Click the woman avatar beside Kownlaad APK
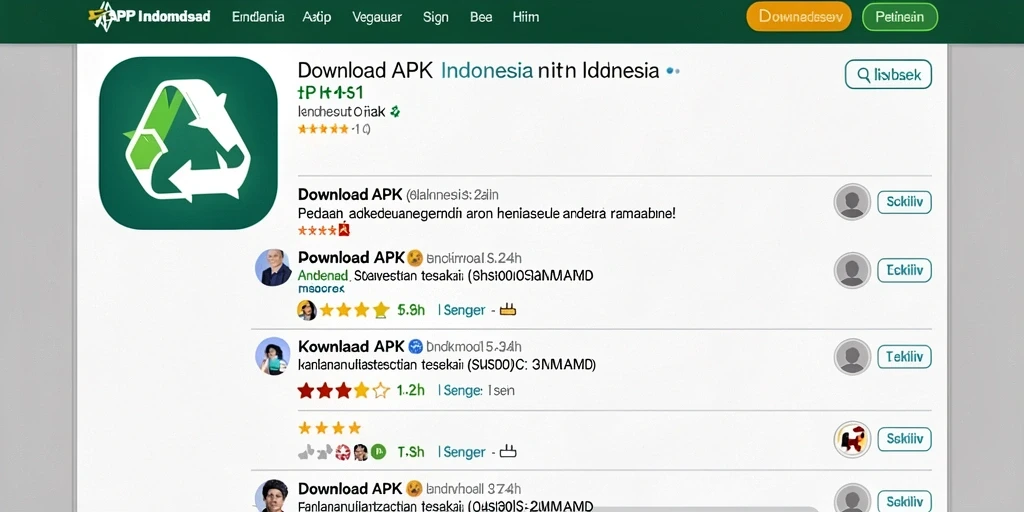Screen dimensions: 1024x512 273,356
